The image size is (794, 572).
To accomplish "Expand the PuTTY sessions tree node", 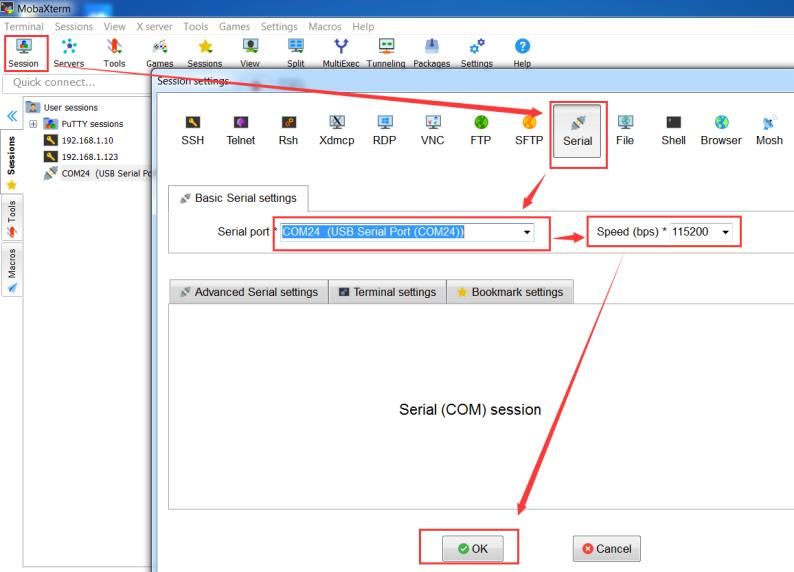I will coord(33,124).
